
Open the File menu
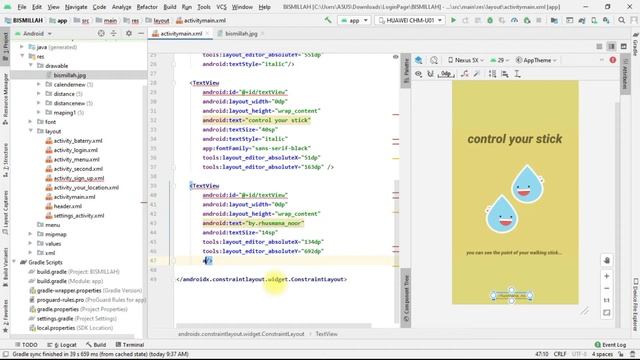tap(22, 7)
